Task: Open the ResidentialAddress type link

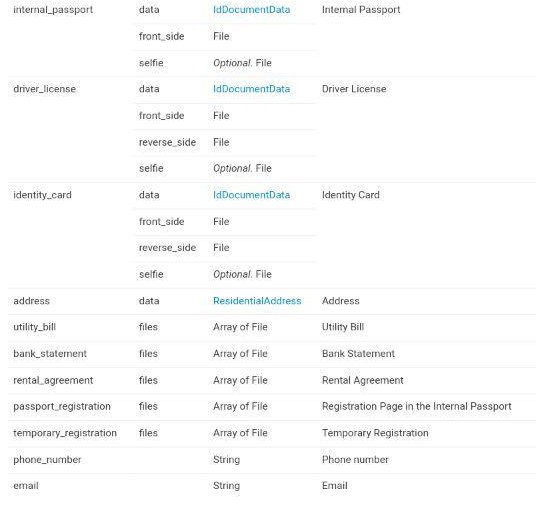Action: click(257, 301)
